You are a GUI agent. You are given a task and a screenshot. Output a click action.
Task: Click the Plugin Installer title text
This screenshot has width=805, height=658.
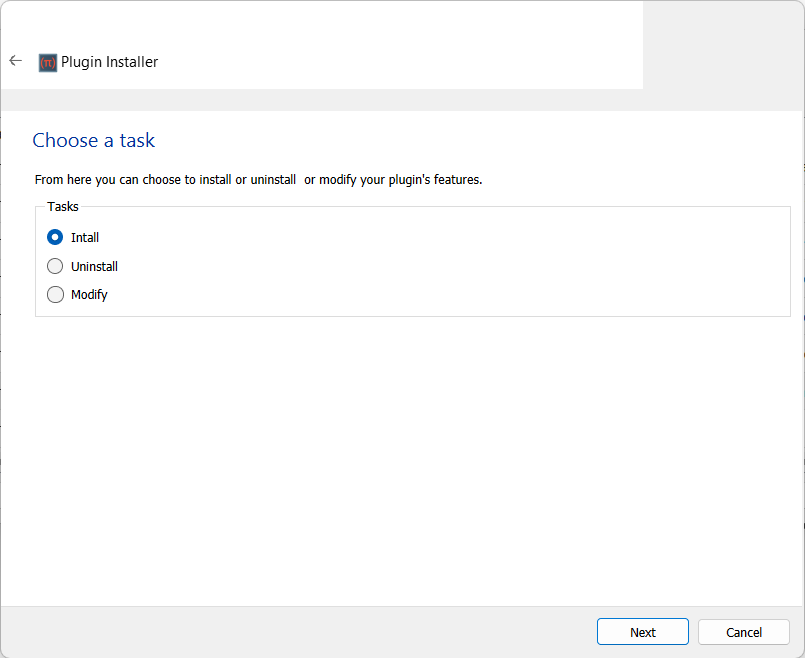[x=110, y=62]
